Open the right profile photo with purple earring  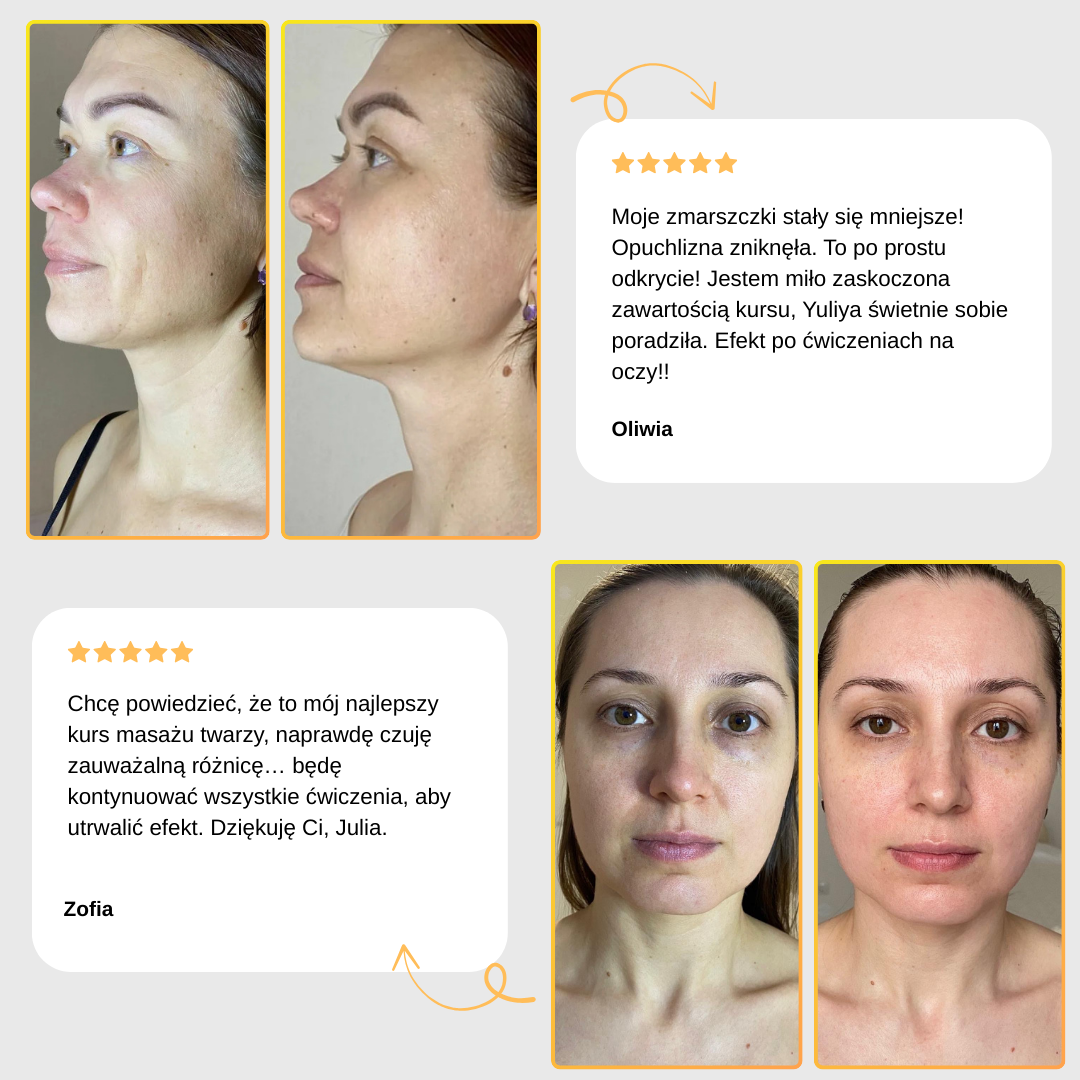[x=411, y=280]
